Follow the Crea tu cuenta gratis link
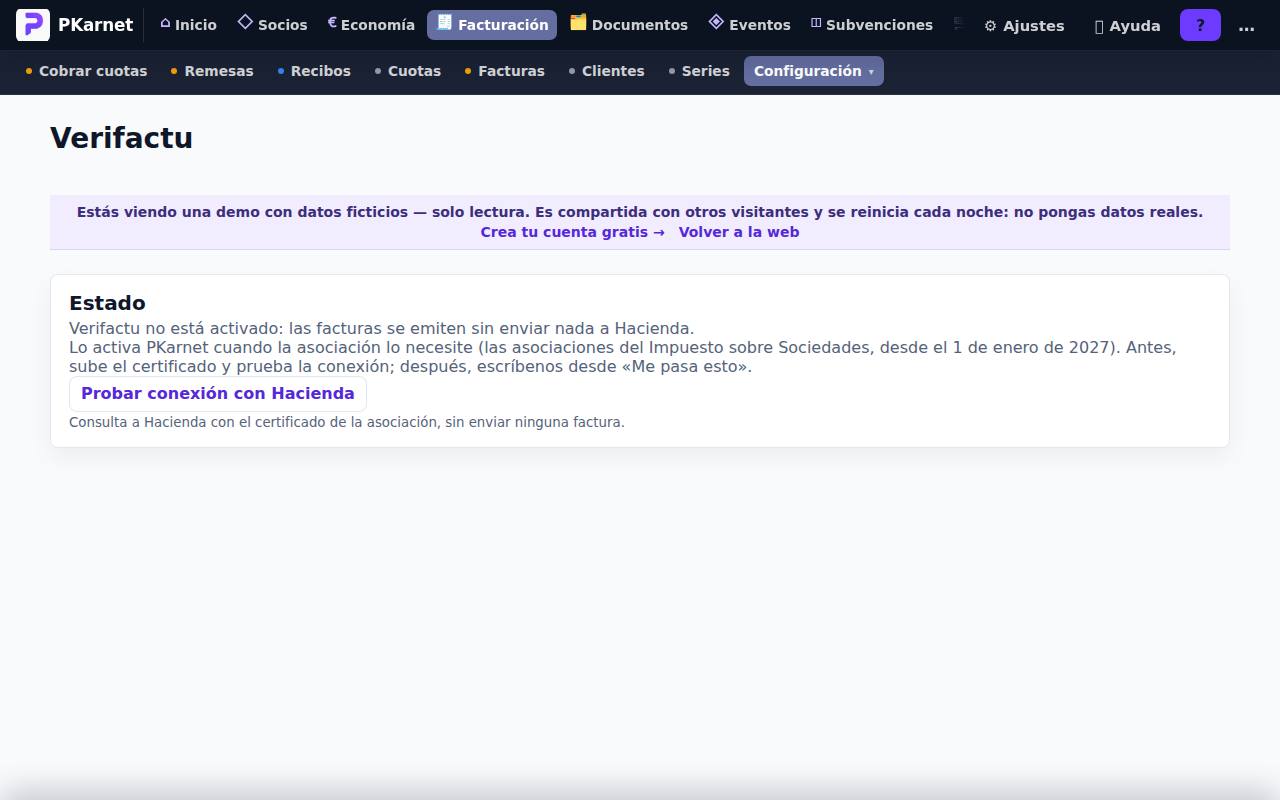Viewport: 1280px width, 800px height. pos(572,232)
